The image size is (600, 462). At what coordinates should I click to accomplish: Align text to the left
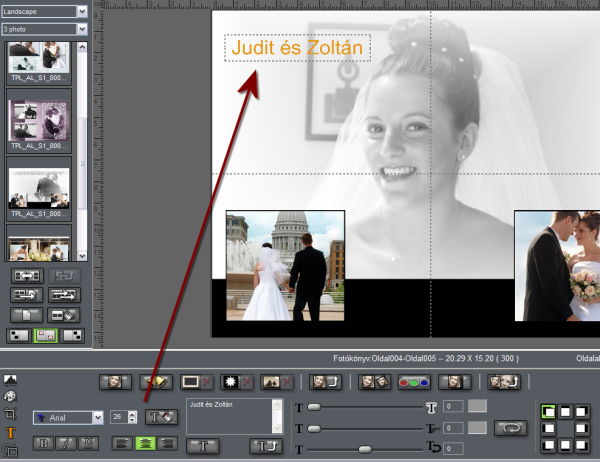click(x=122, y=443)
